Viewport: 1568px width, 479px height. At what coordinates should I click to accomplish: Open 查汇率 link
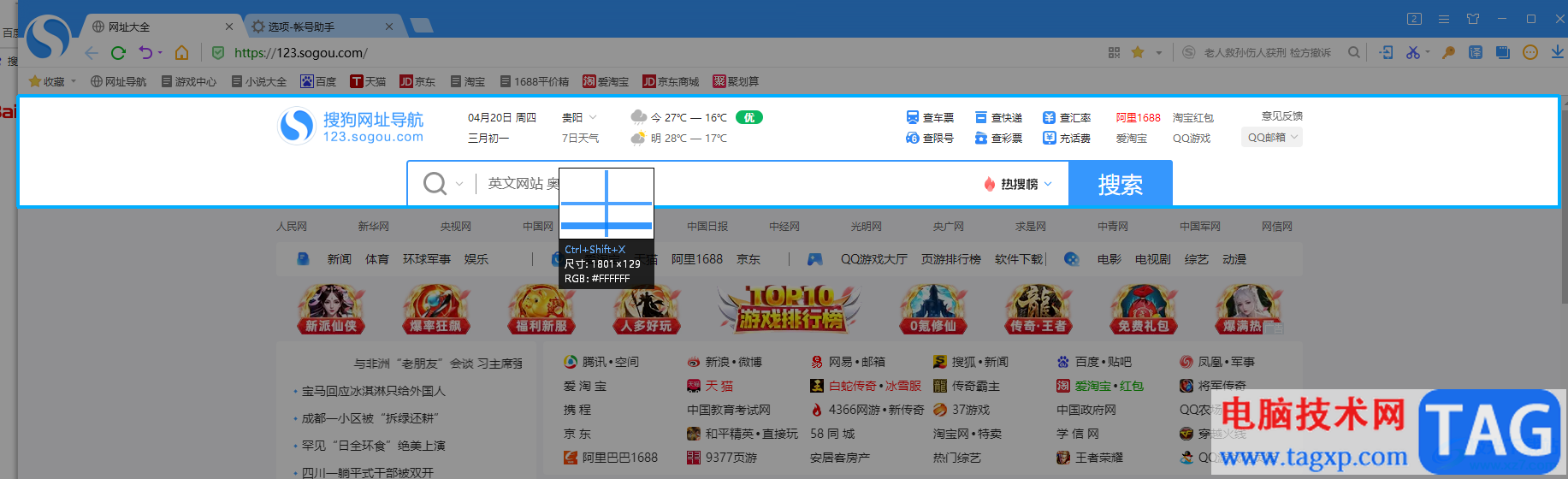click(x=1067, y=117)
